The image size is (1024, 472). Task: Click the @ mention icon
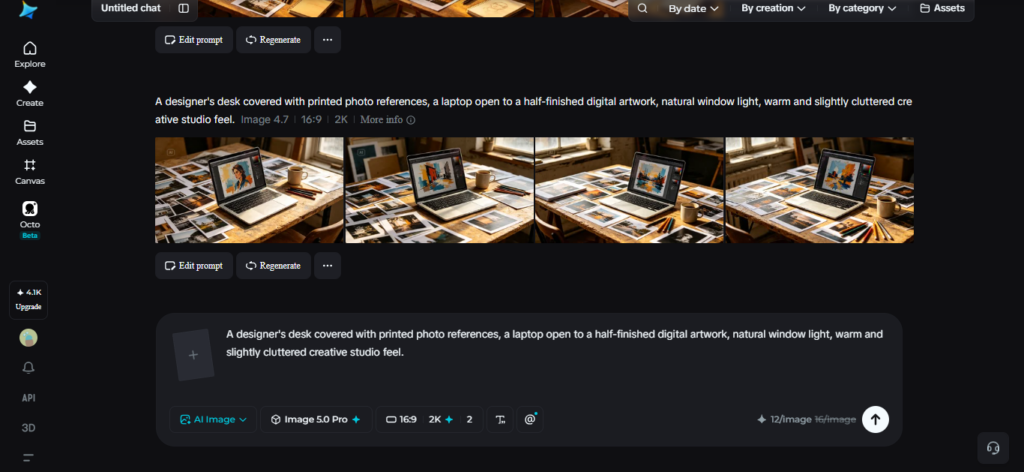530,420
